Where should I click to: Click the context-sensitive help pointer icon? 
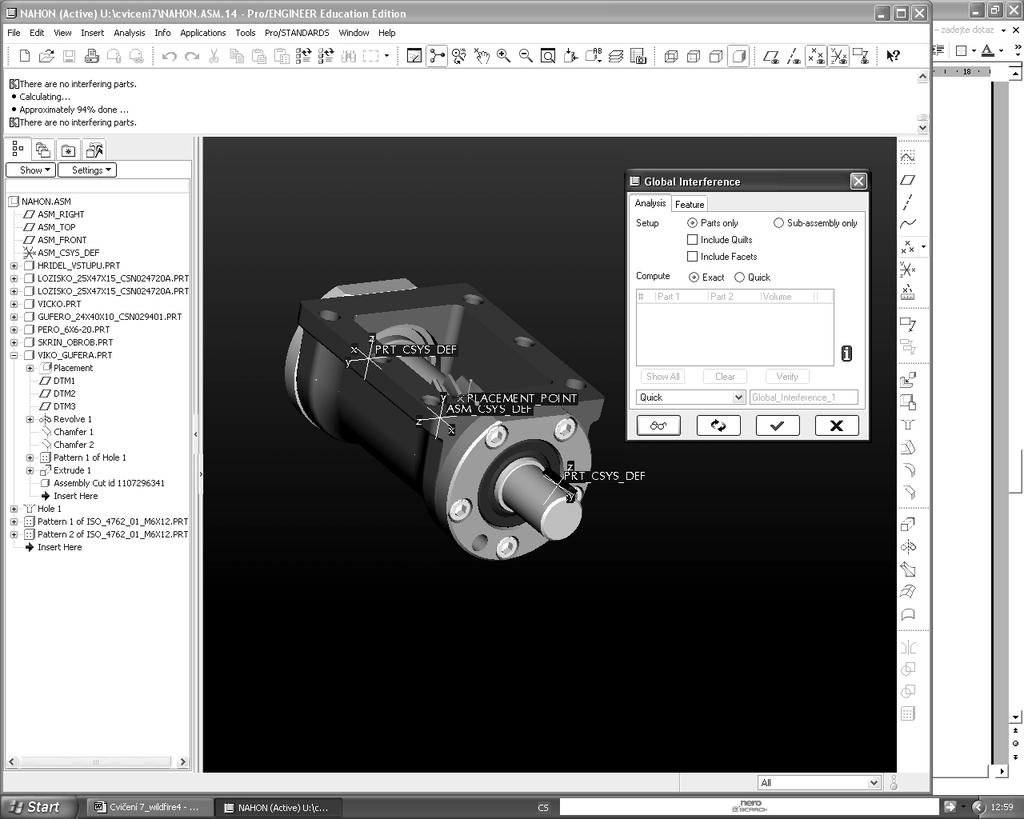pyautogui.click(x=893, y=56)
